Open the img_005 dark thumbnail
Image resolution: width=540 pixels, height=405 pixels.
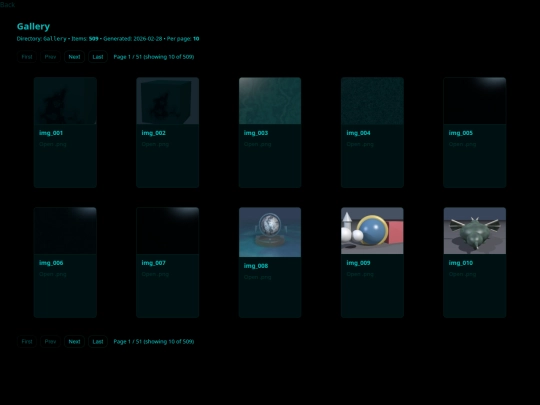click(x=475, y=101)
